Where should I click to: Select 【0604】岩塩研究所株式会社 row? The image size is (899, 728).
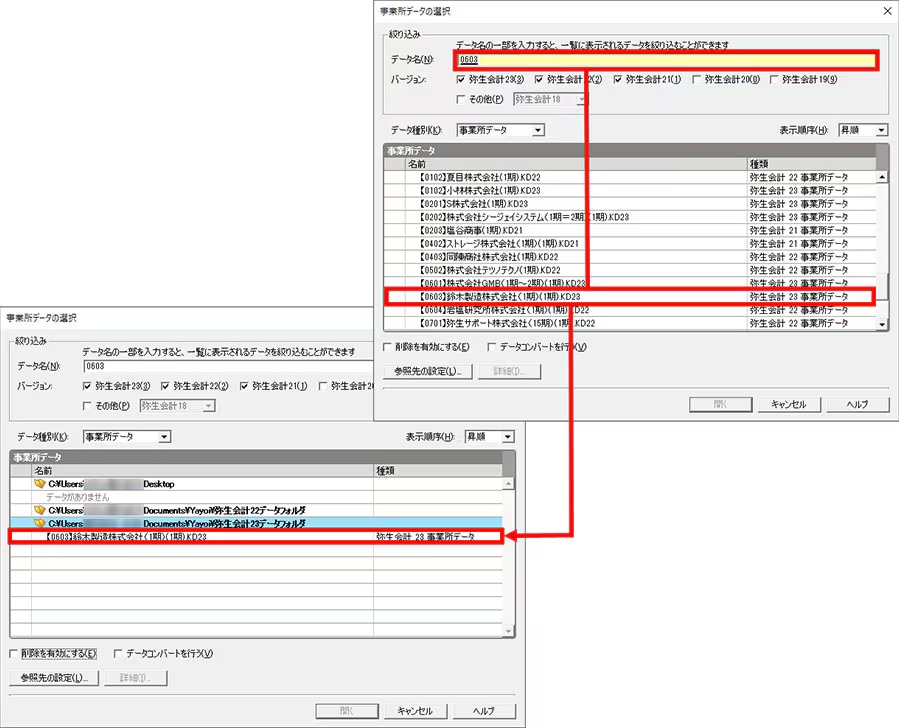click(x=630, y=310)
